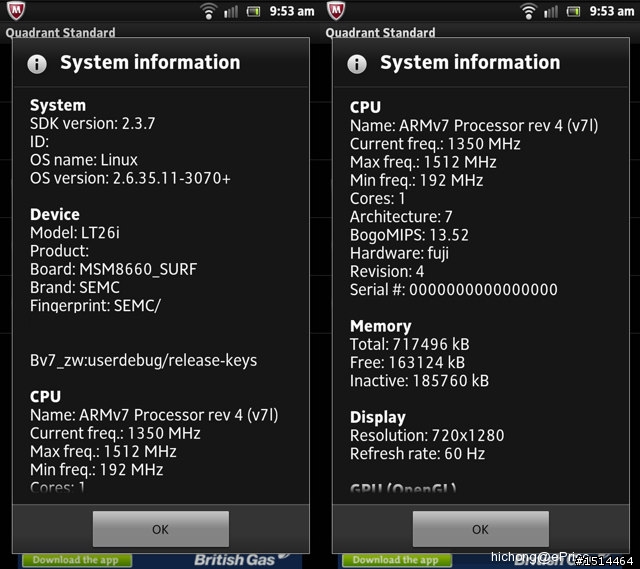The height and width of the screenshot is (569, 640).
Task: Tap OK in the left System information dialog
Action: pos(160,529)
